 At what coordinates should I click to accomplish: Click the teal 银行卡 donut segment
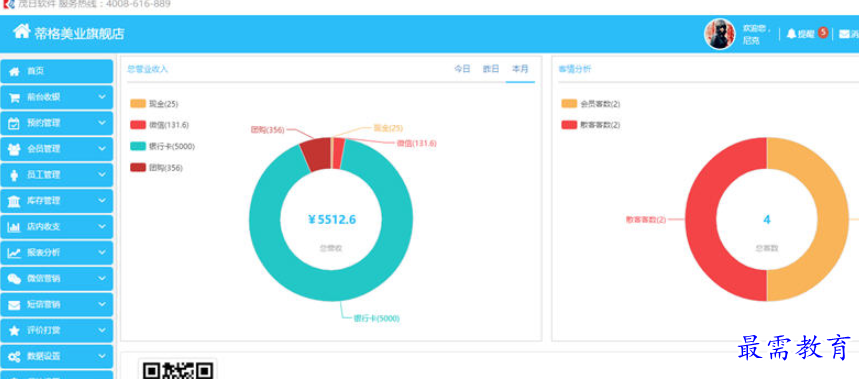click(331, 285)
